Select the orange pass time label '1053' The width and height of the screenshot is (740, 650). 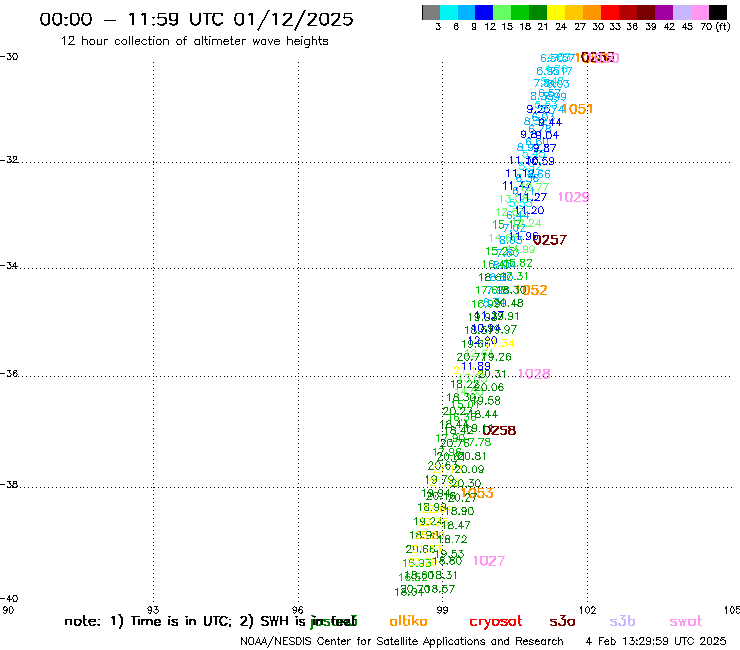coord(477,493)
